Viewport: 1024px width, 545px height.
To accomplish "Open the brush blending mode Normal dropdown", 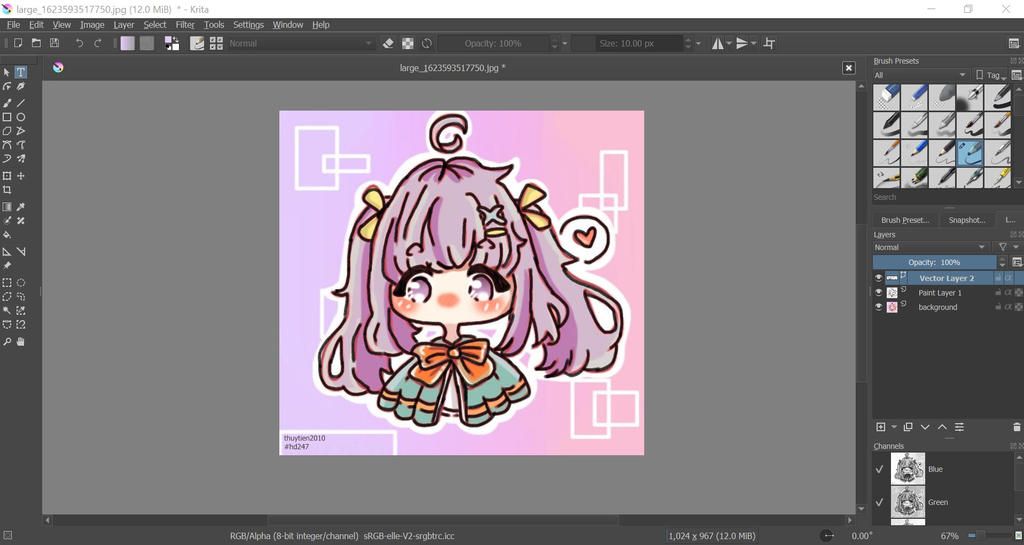I will pos(300,43).
